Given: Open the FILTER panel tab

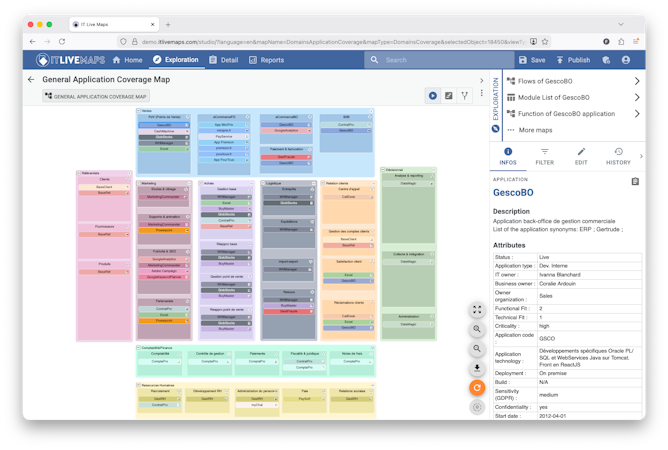Looking at the screenshot, I should (544, 156).
